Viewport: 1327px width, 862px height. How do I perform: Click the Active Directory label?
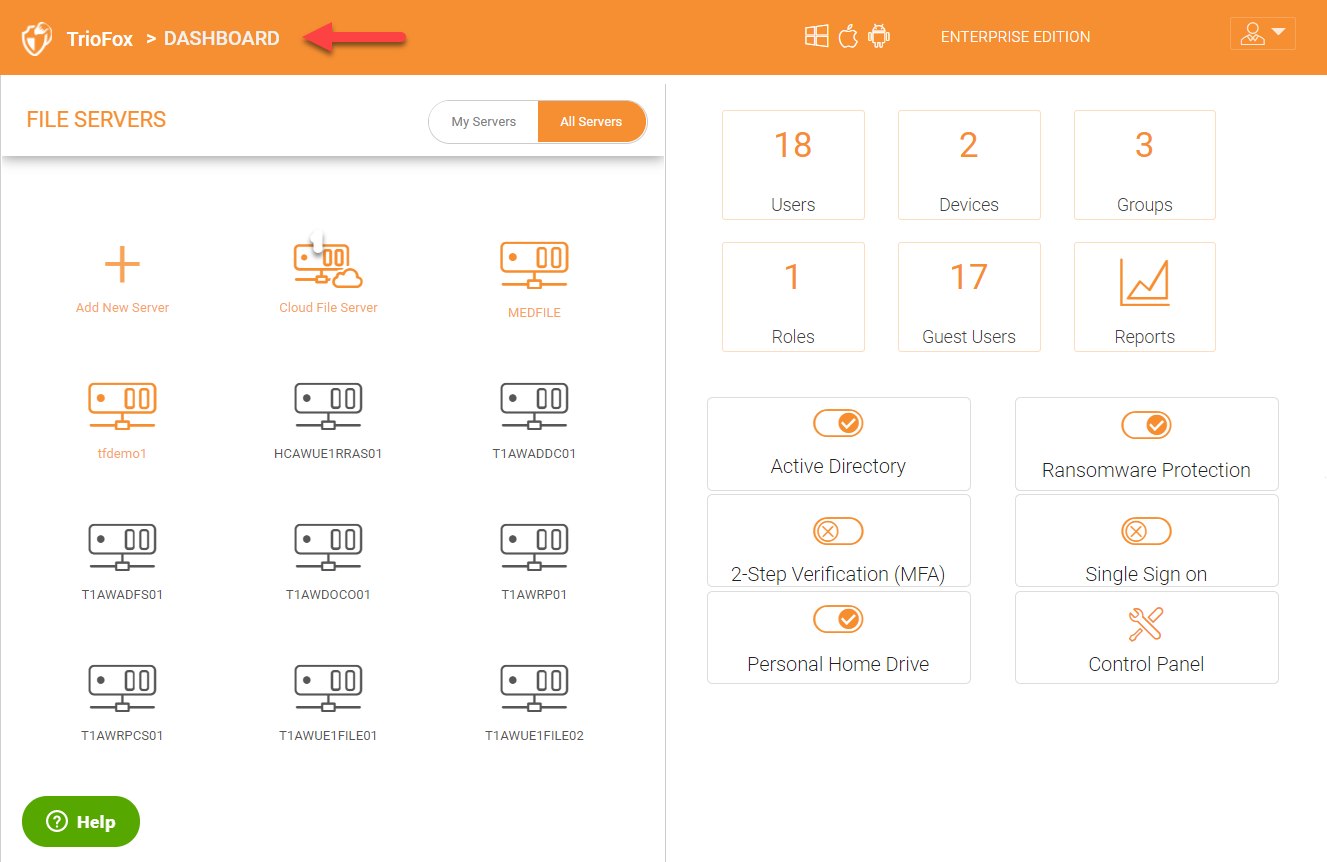pos(838,466)
